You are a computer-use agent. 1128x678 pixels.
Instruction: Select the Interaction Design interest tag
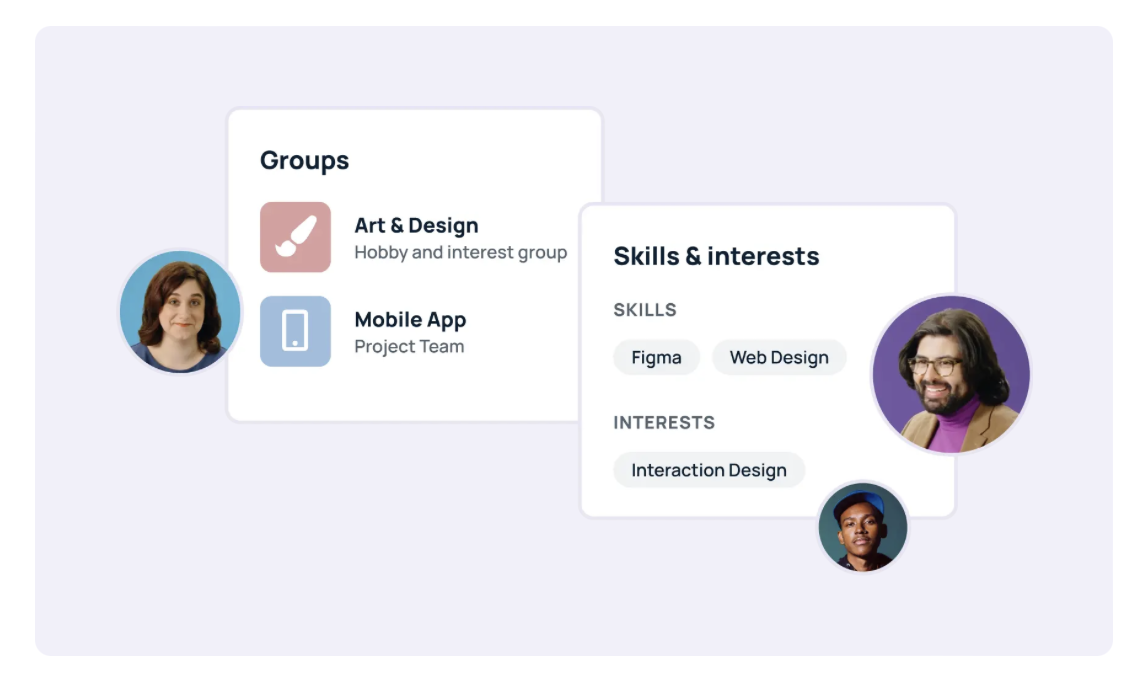pyautogui.click(x=709, y=470)
